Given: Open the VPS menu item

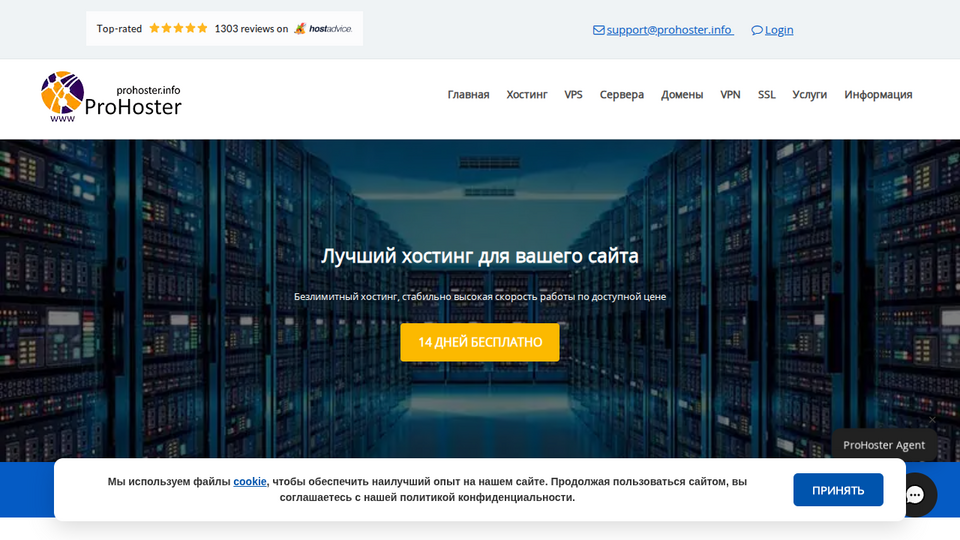Looking at the screenshot, I should 573,94.
